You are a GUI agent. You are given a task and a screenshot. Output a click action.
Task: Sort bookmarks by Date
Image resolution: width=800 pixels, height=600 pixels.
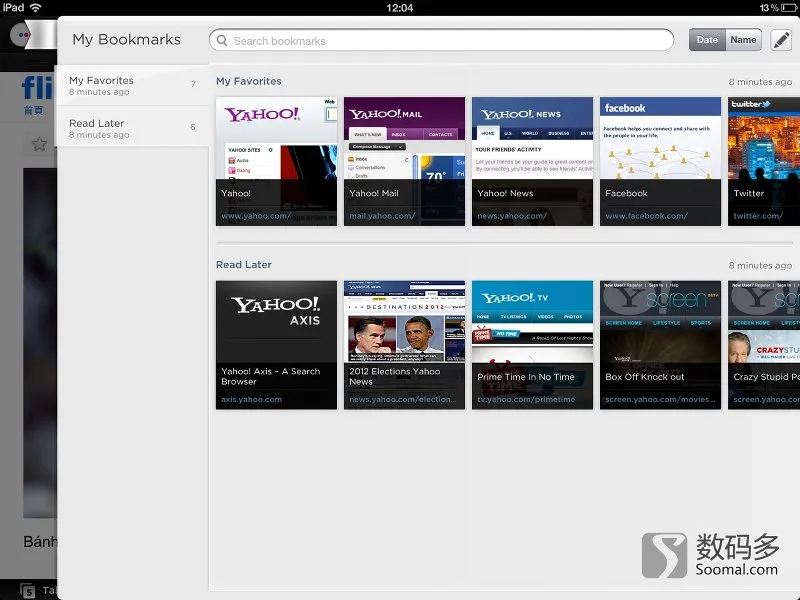[707, 40]
